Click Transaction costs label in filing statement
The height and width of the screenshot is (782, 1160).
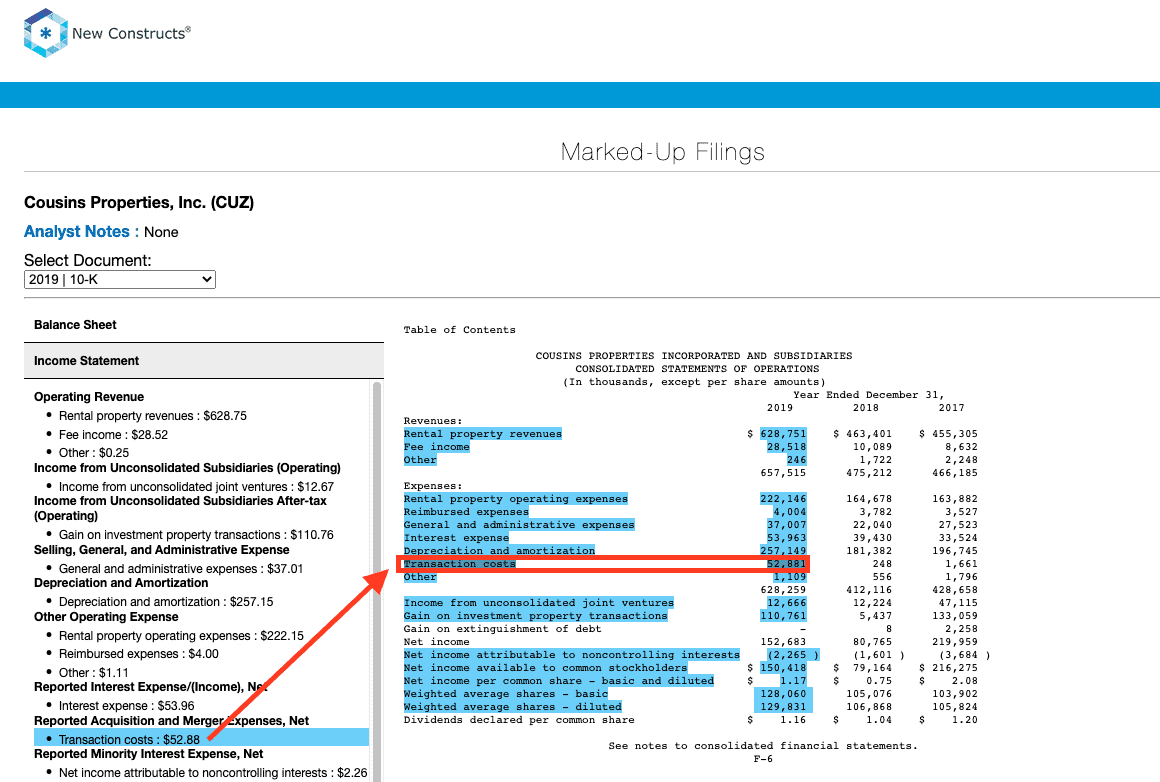[459, 564]
